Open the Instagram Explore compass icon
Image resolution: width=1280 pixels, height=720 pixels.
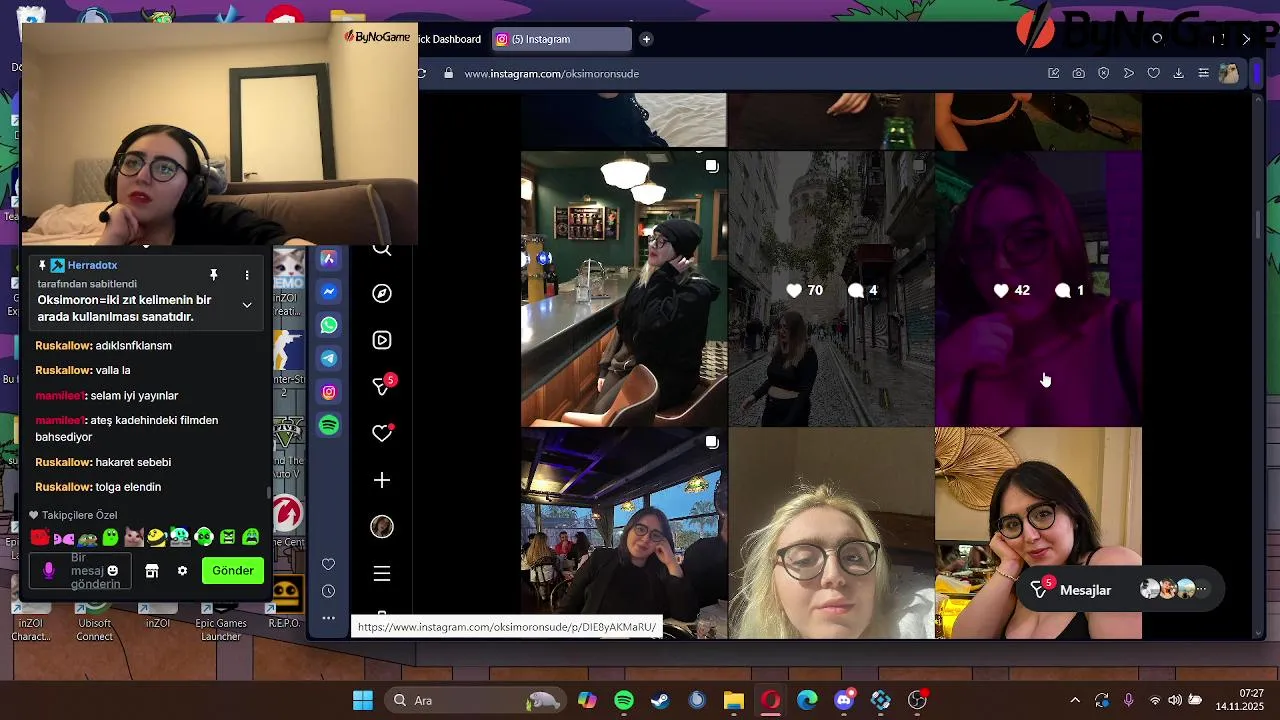(382, 293)
